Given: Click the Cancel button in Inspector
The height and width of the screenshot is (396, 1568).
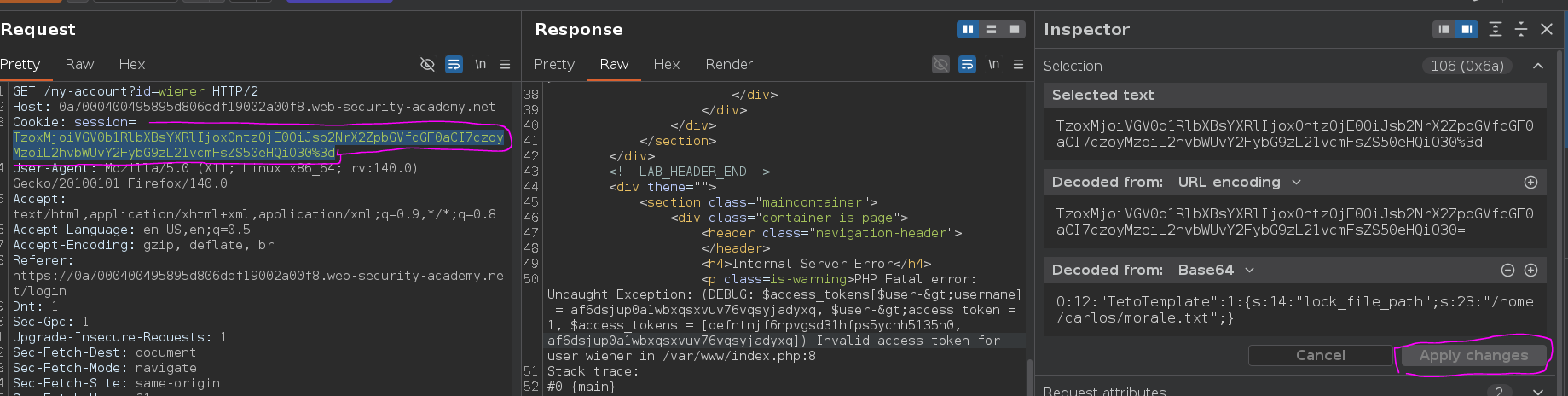Looking at the screenshot, I should 1320,355.
